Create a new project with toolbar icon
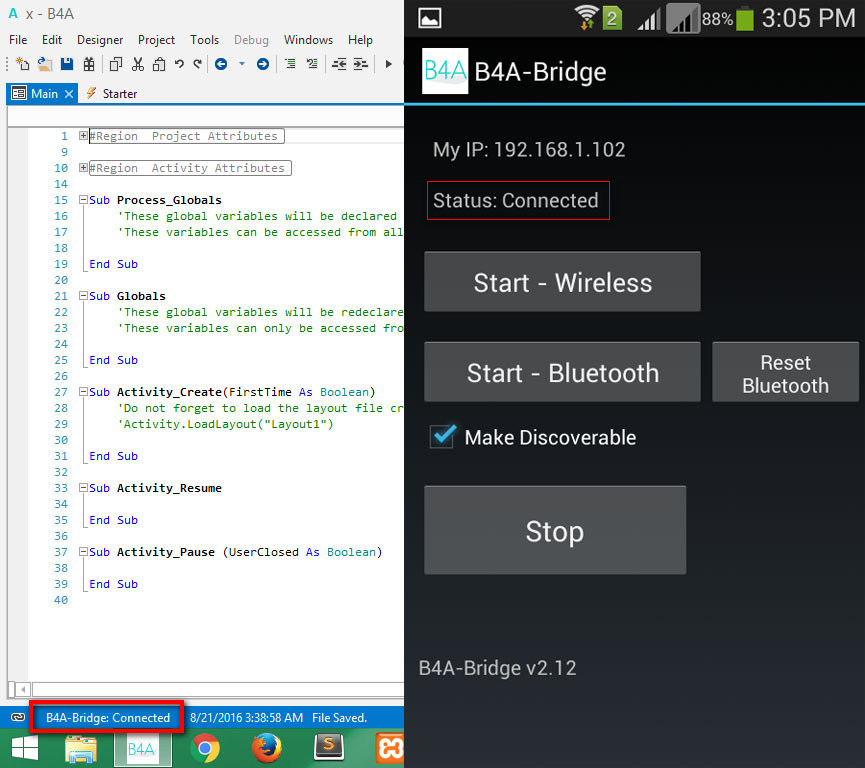 pyautogui.click(x=23, y=64)
